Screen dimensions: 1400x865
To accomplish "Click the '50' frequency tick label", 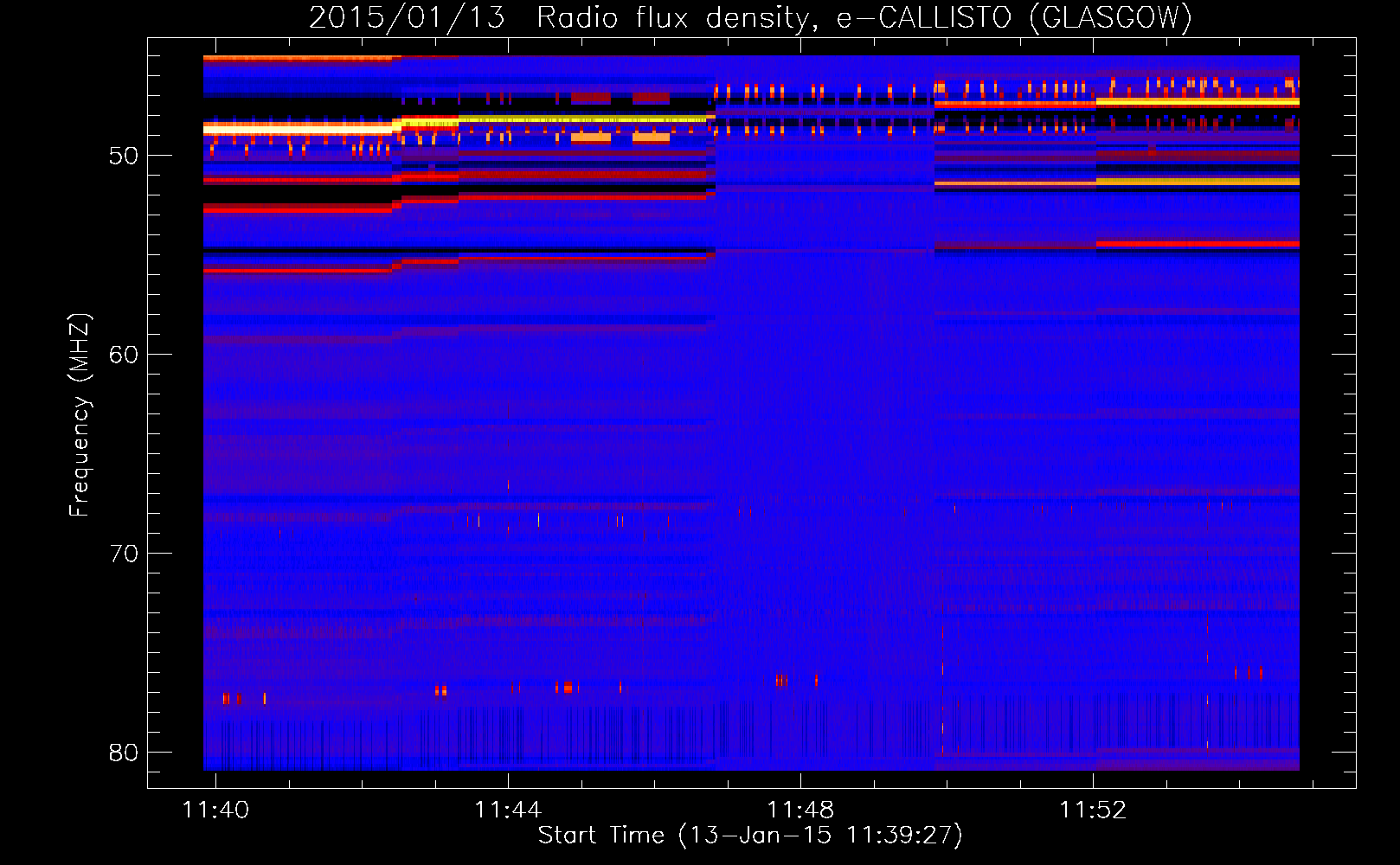I will tap(124, 156).
